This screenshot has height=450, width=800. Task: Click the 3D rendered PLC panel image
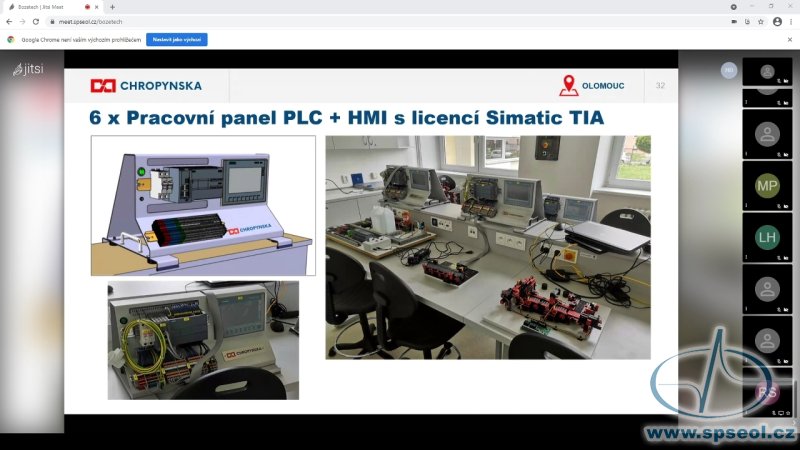coord(203,206)
